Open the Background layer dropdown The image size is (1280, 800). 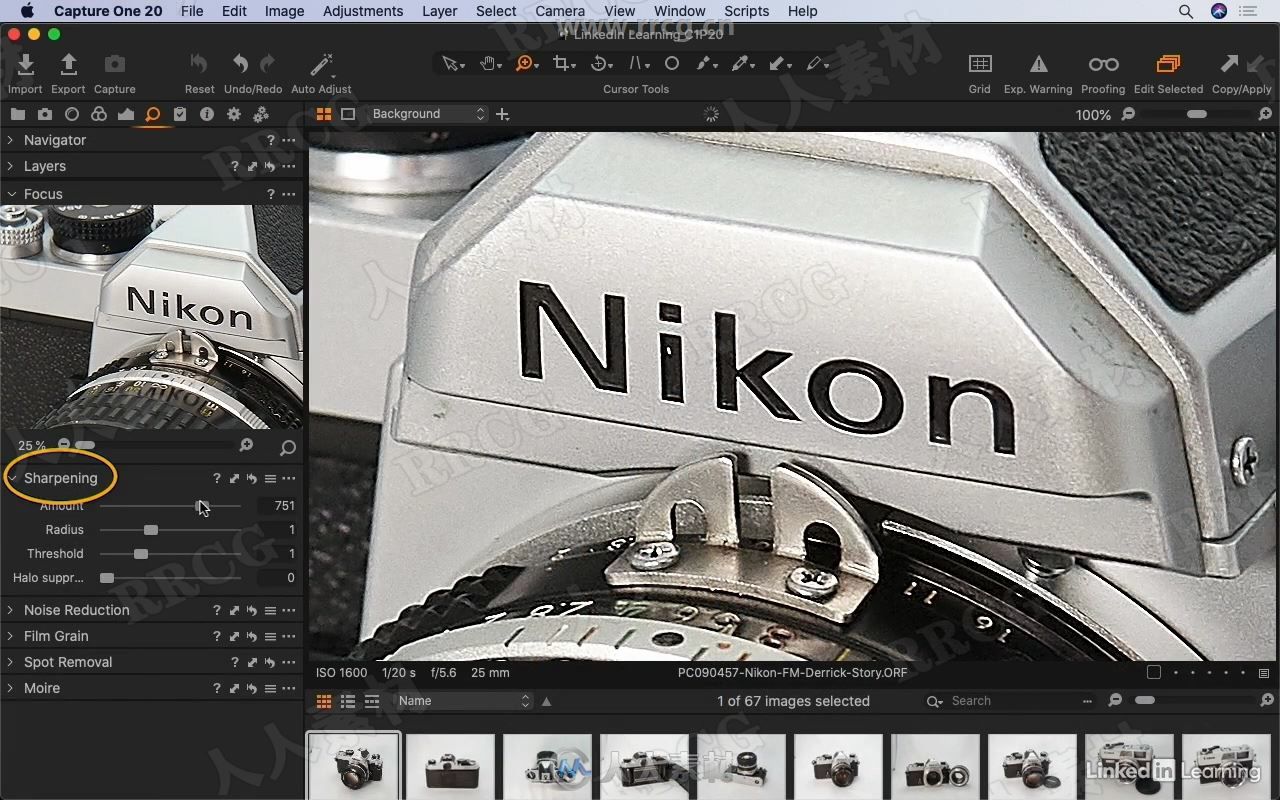427,114
